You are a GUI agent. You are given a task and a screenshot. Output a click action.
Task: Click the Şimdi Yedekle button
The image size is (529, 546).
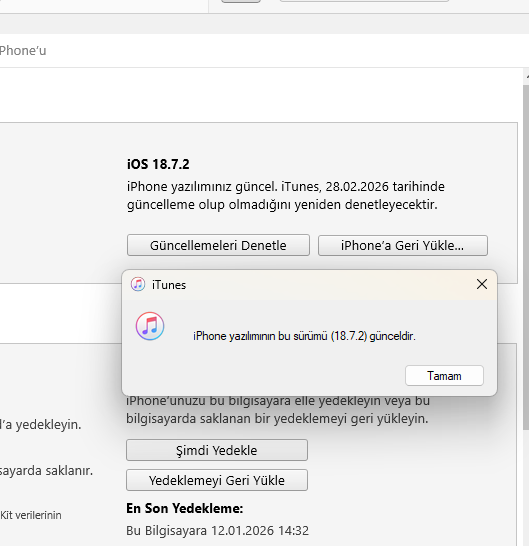point(217,450)
